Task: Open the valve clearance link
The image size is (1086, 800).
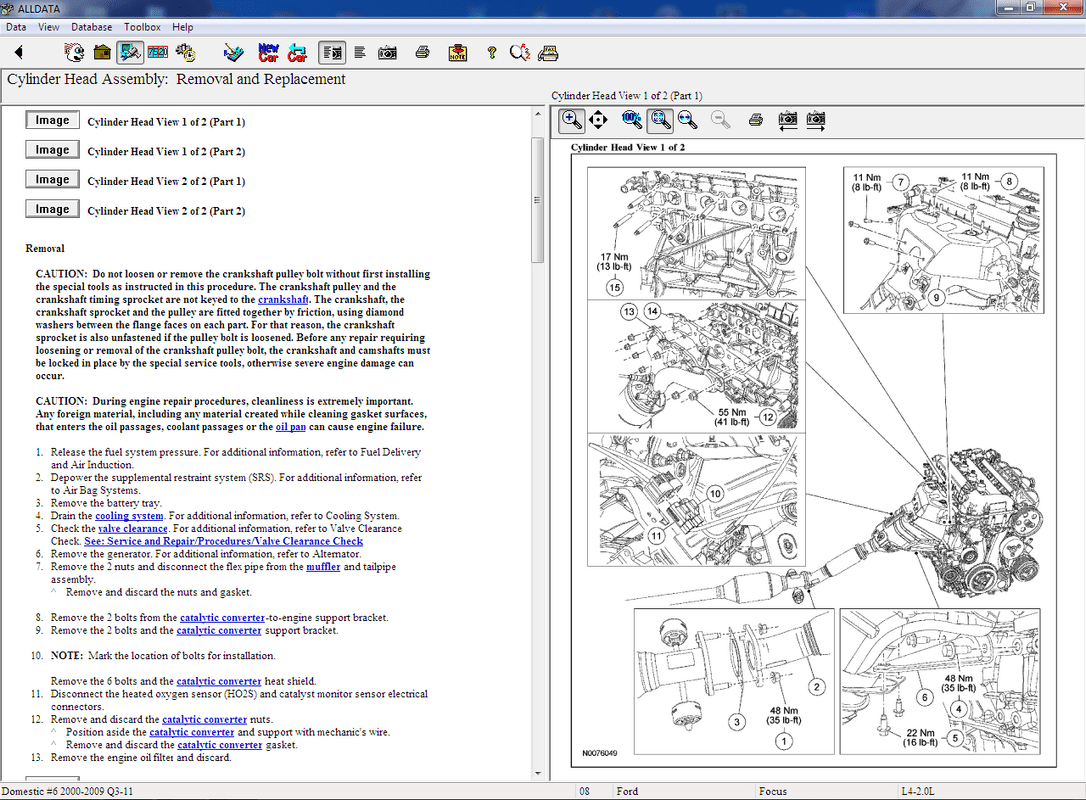Action: (x=133, y=528)
